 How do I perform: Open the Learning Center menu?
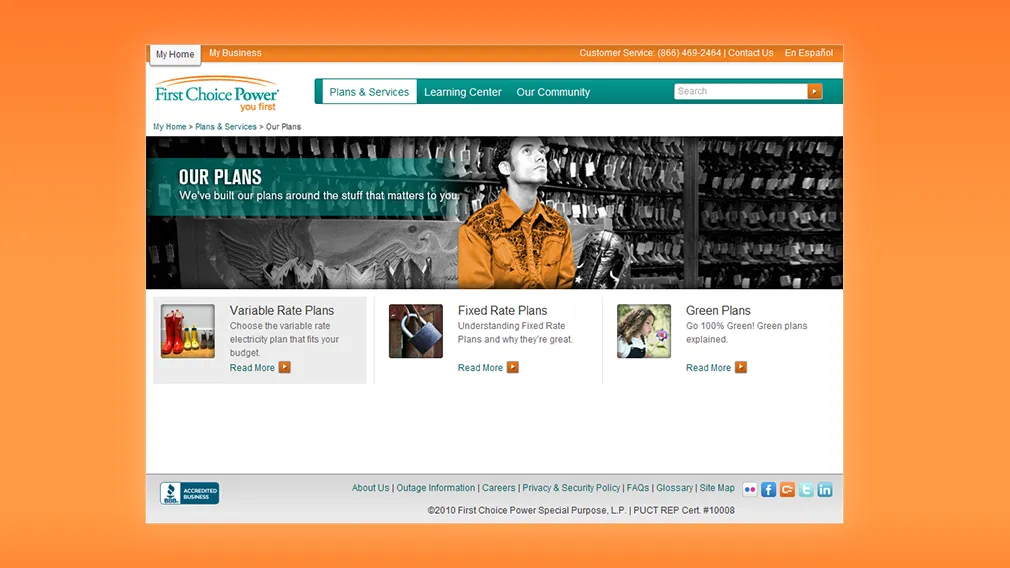click(462, 92)
